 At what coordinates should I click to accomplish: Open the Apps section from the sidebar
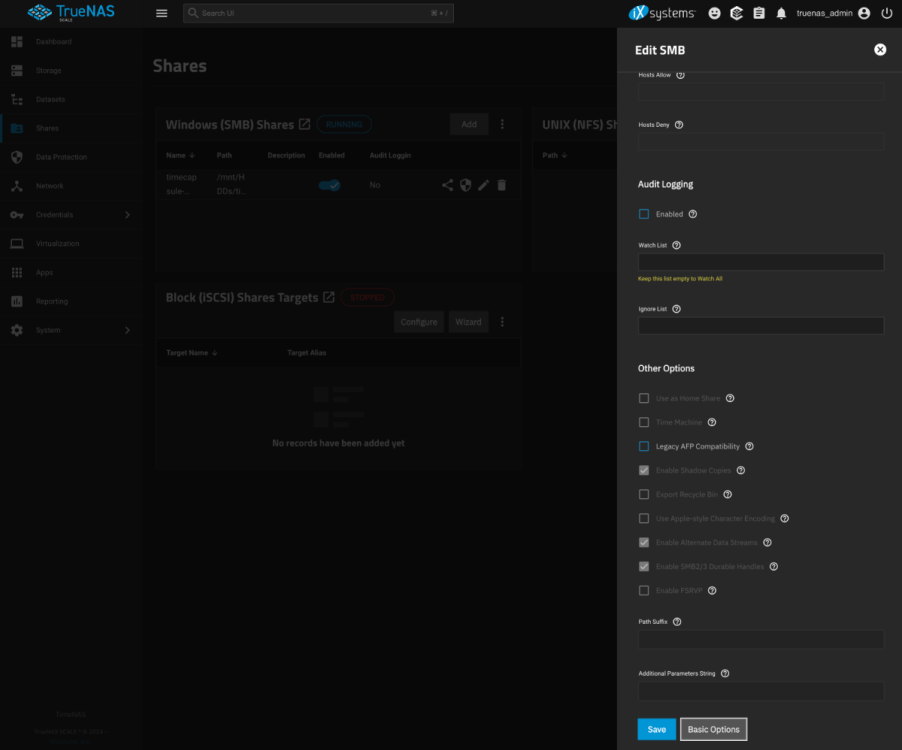click(45, 272)
